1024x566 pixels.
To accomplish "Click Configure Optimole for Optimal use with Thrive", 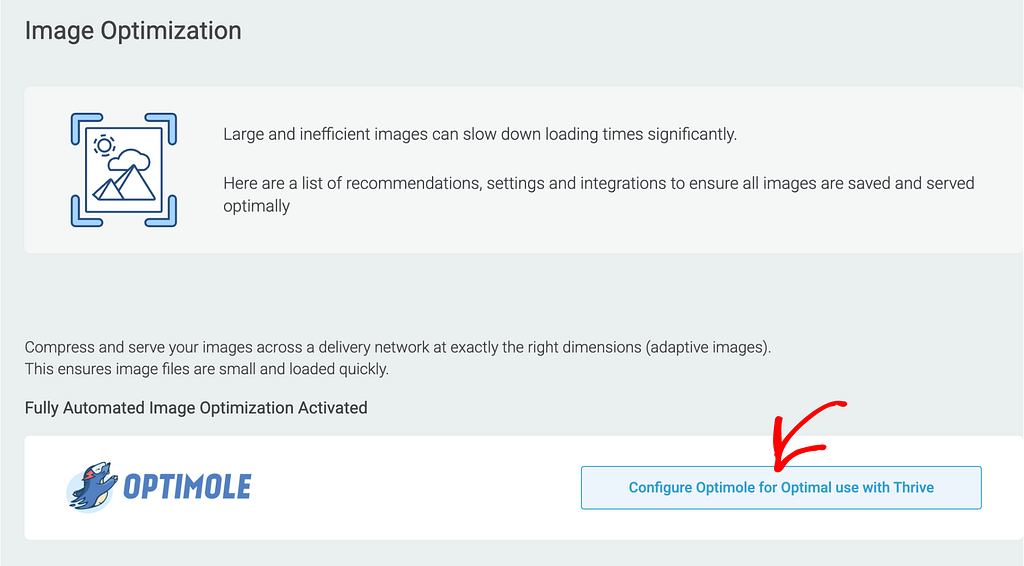I will pyautogui.click(x=781, y=488).
